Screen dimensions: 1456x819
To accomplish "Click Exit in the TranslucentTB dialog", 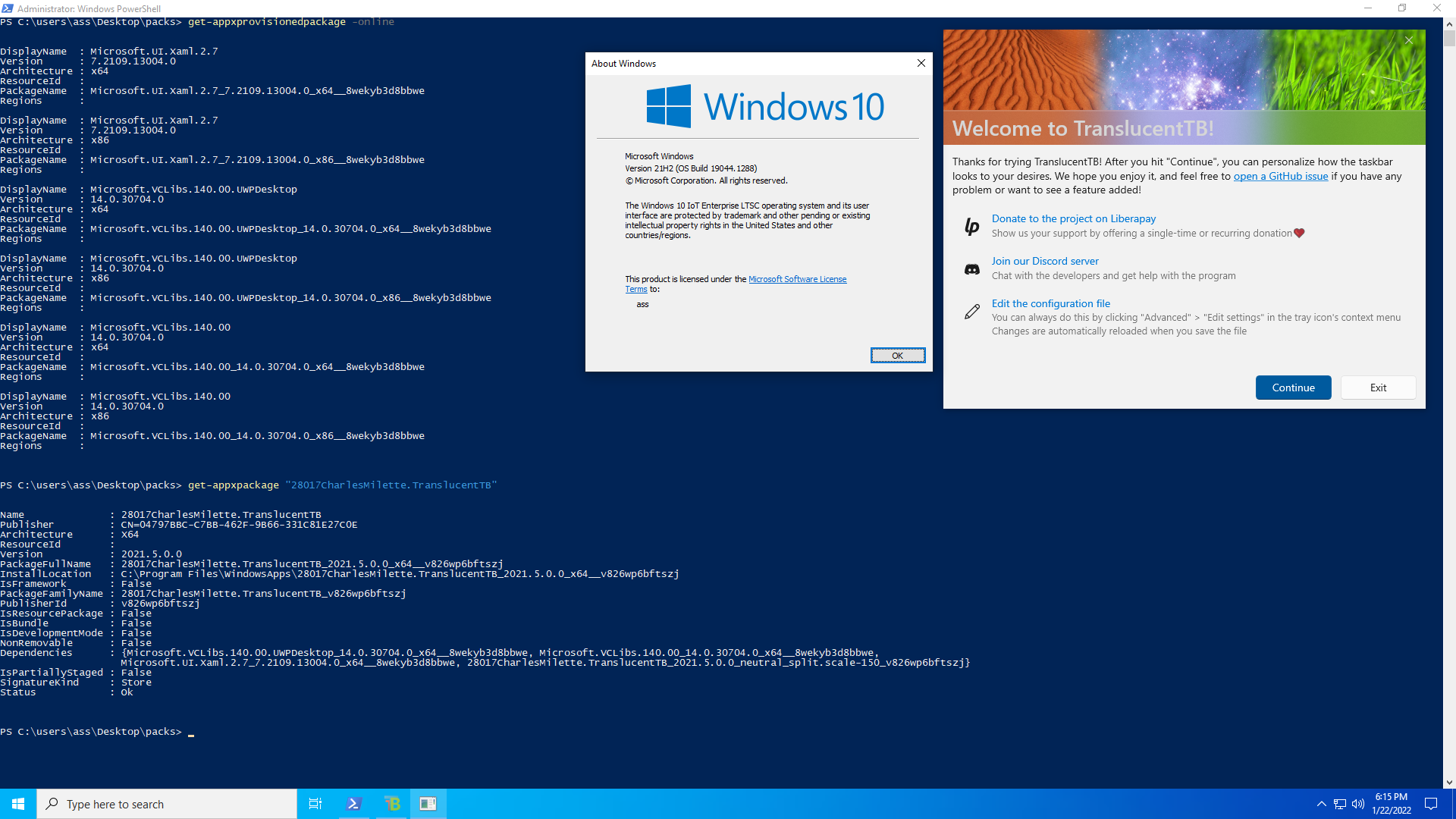I will pos(1378,388).
